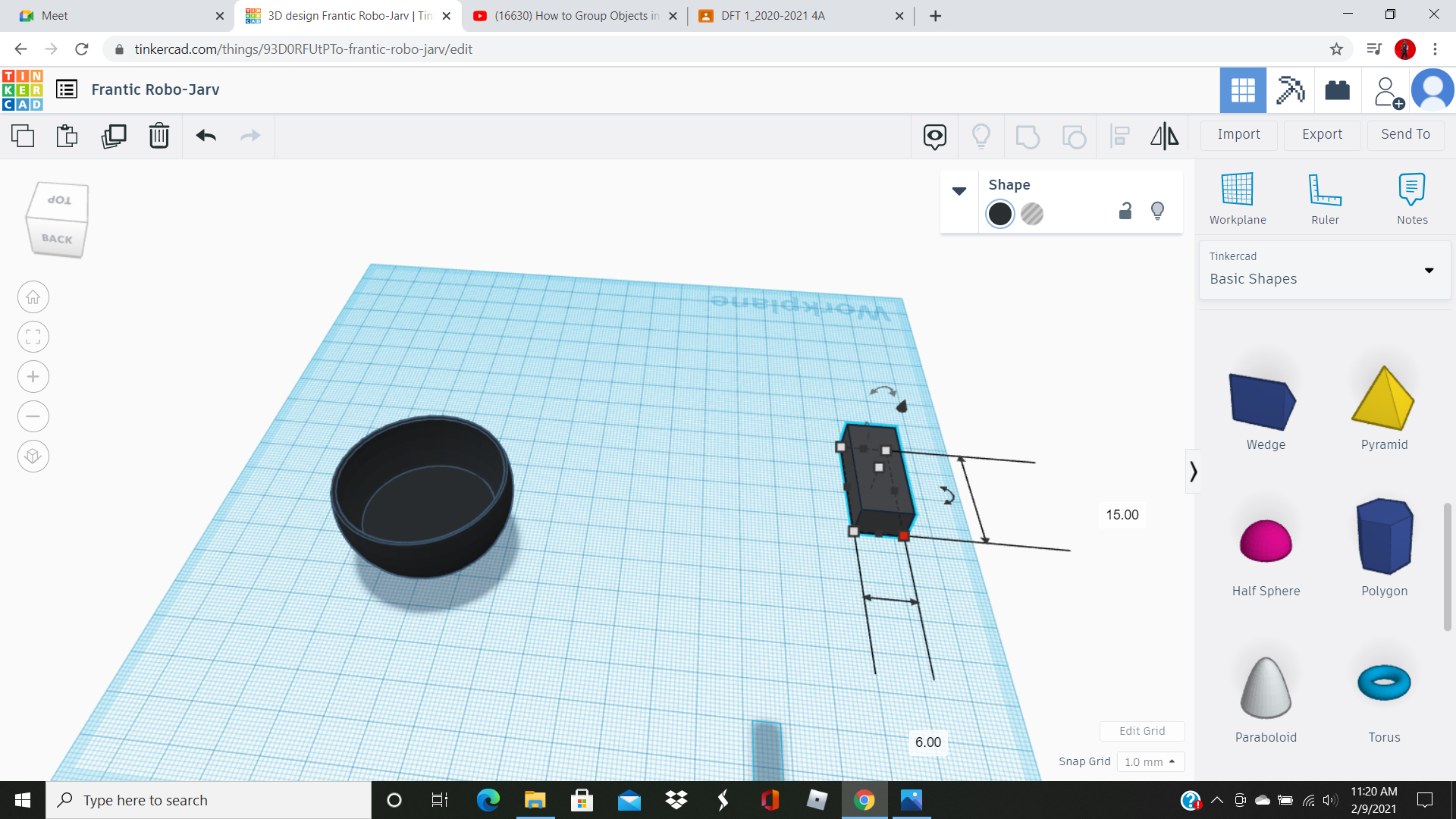Pick the solid black color swatch

point(999,214)
